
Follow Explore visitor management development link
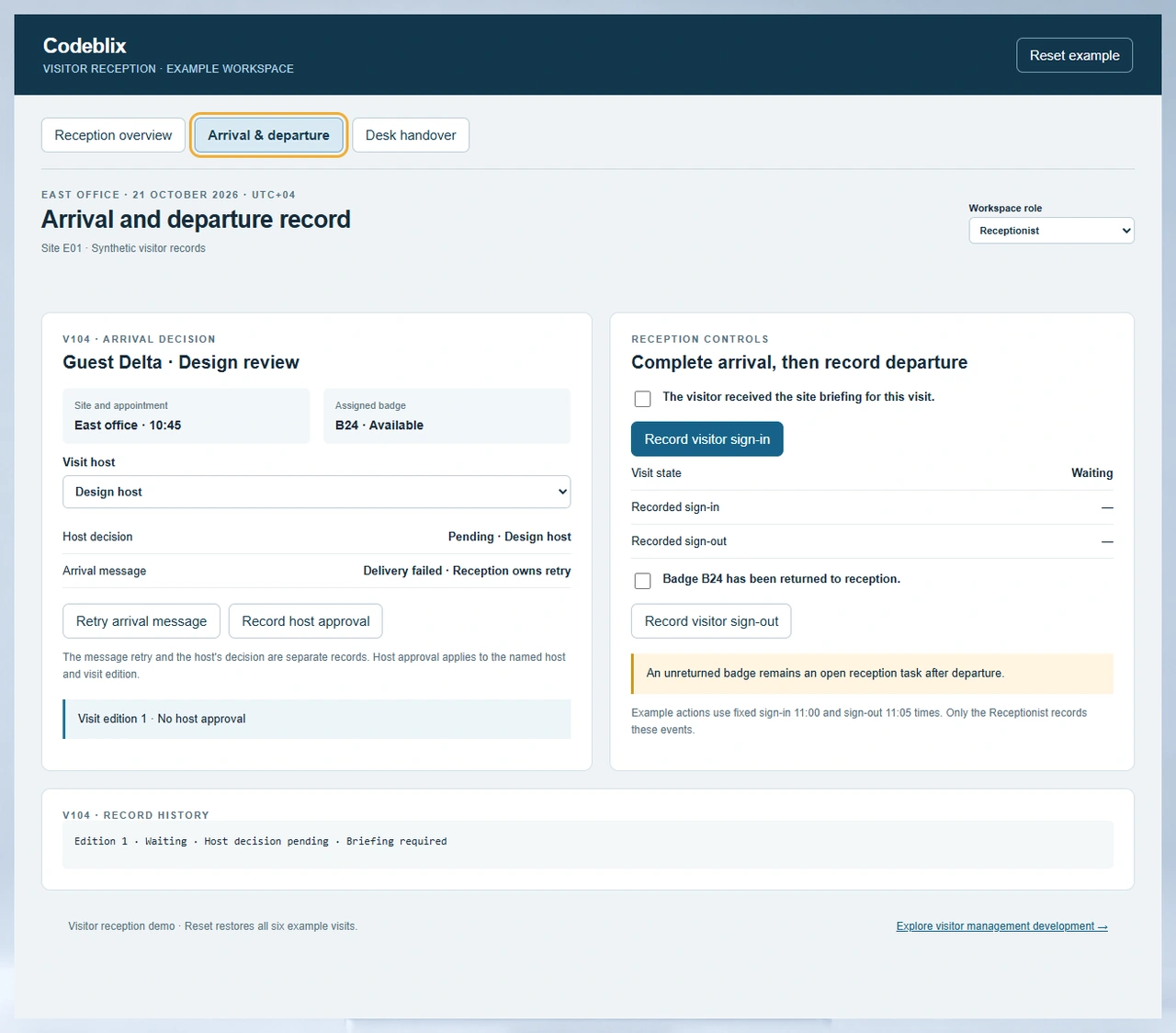click(x=1001, y=926)
